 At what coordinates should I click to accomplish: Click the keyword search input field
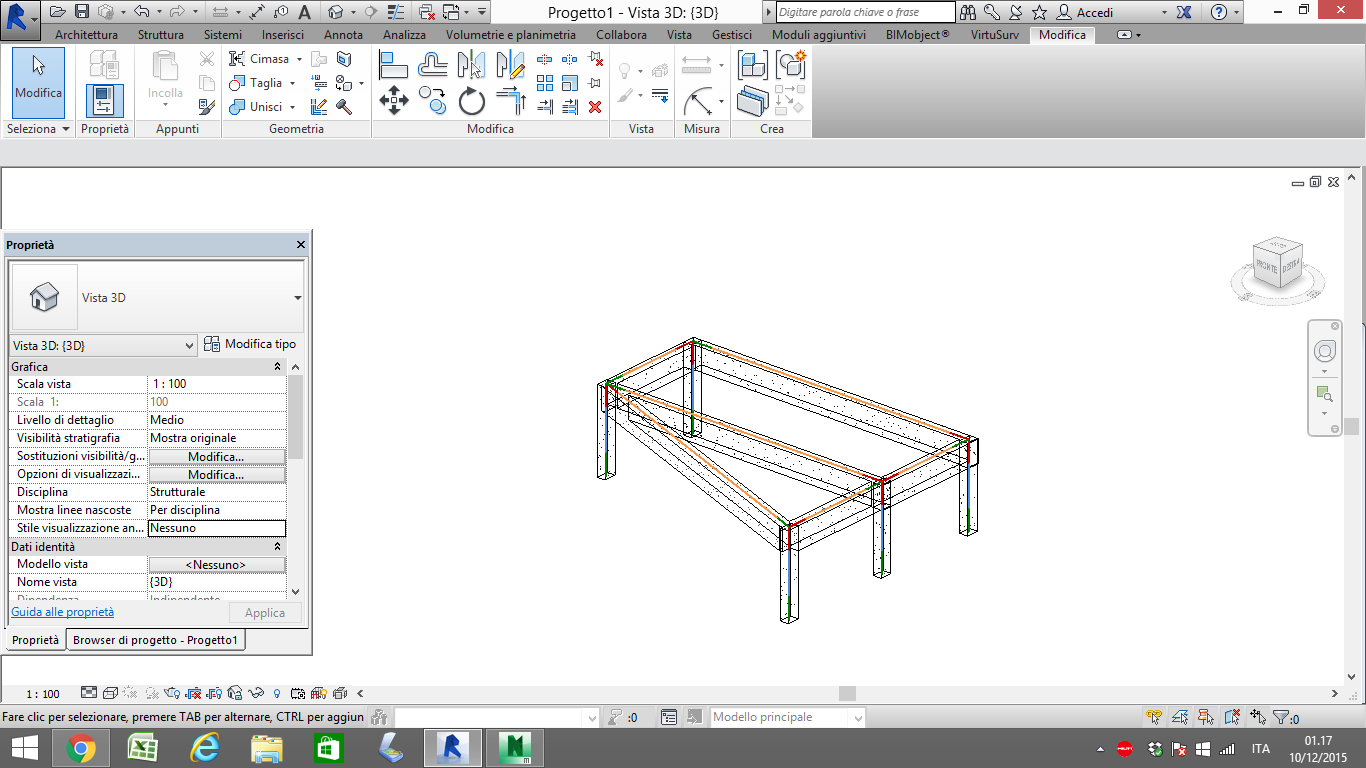[x=865, y=12]
